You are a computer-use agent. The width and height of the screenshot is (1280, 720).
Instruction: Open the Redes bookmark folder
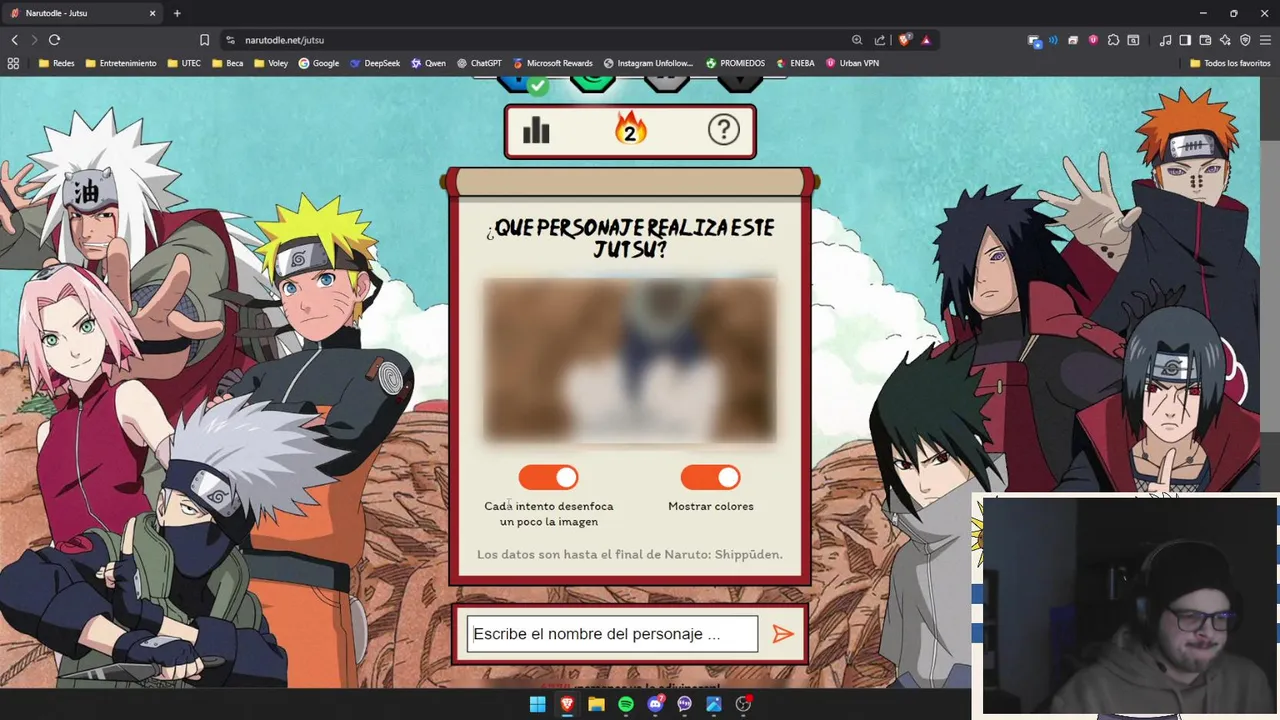coord(56,63)
